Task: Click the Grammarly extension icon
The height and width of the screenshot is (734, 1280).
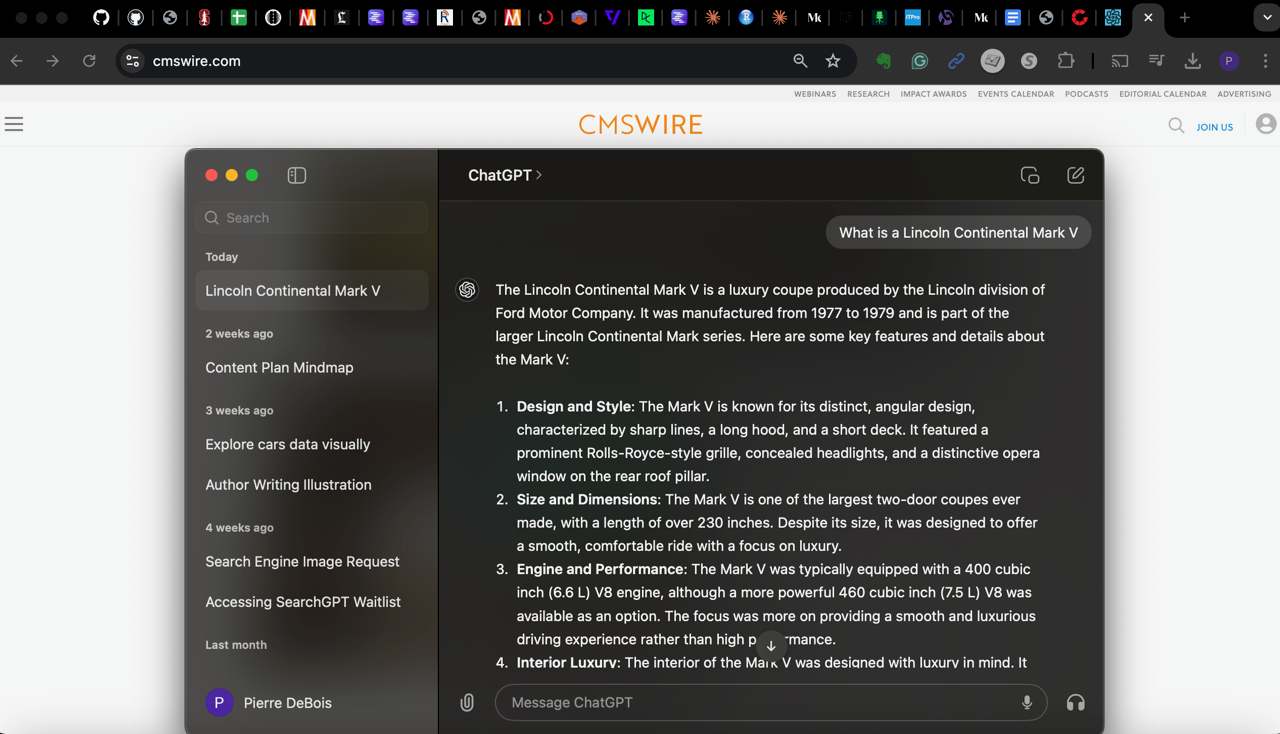Action: pyautogui.click(x=920, y=61)
